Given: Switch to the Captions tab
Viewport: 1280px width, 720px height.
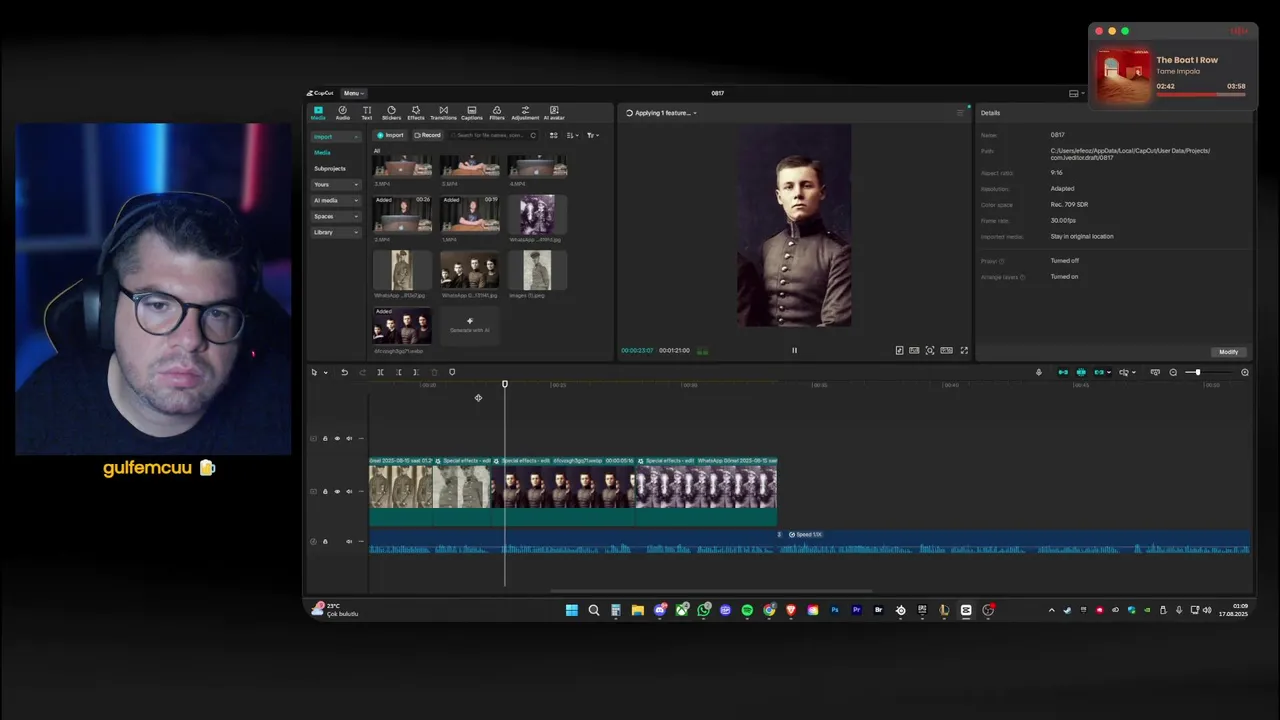Looking at the screenshot, I should point(471,113).
